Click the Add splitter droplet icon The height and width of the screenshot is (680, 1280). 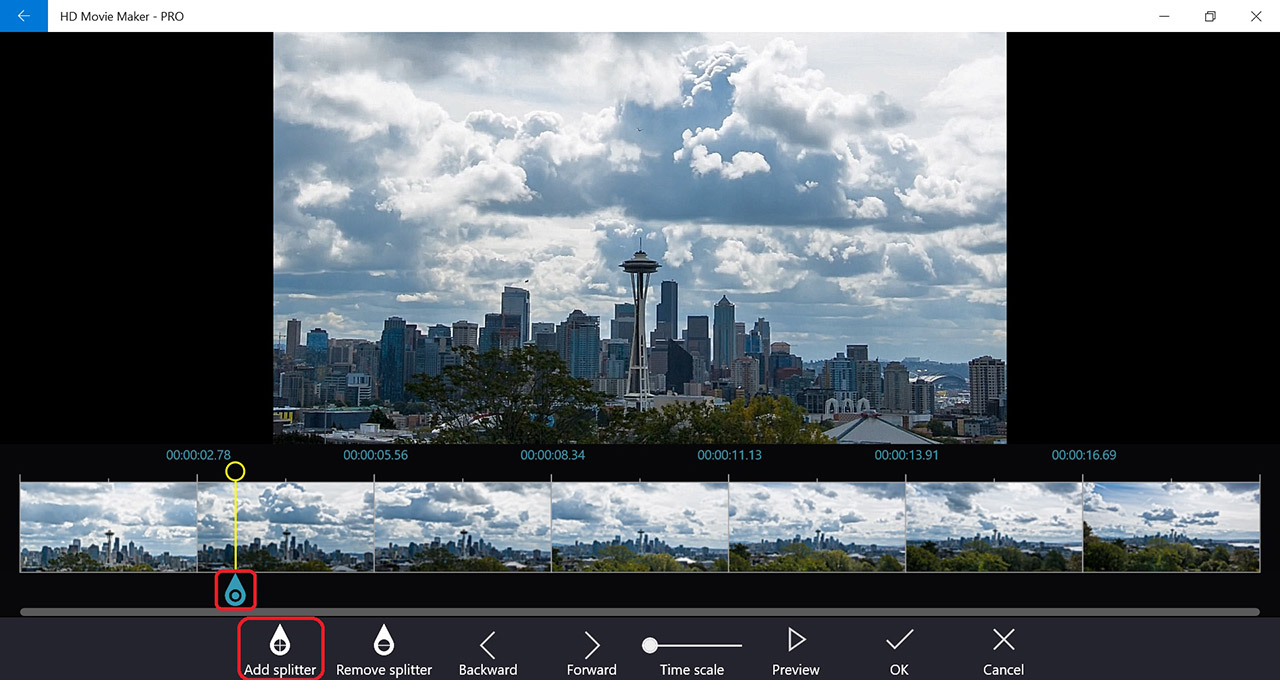click(x=280, y=640)
